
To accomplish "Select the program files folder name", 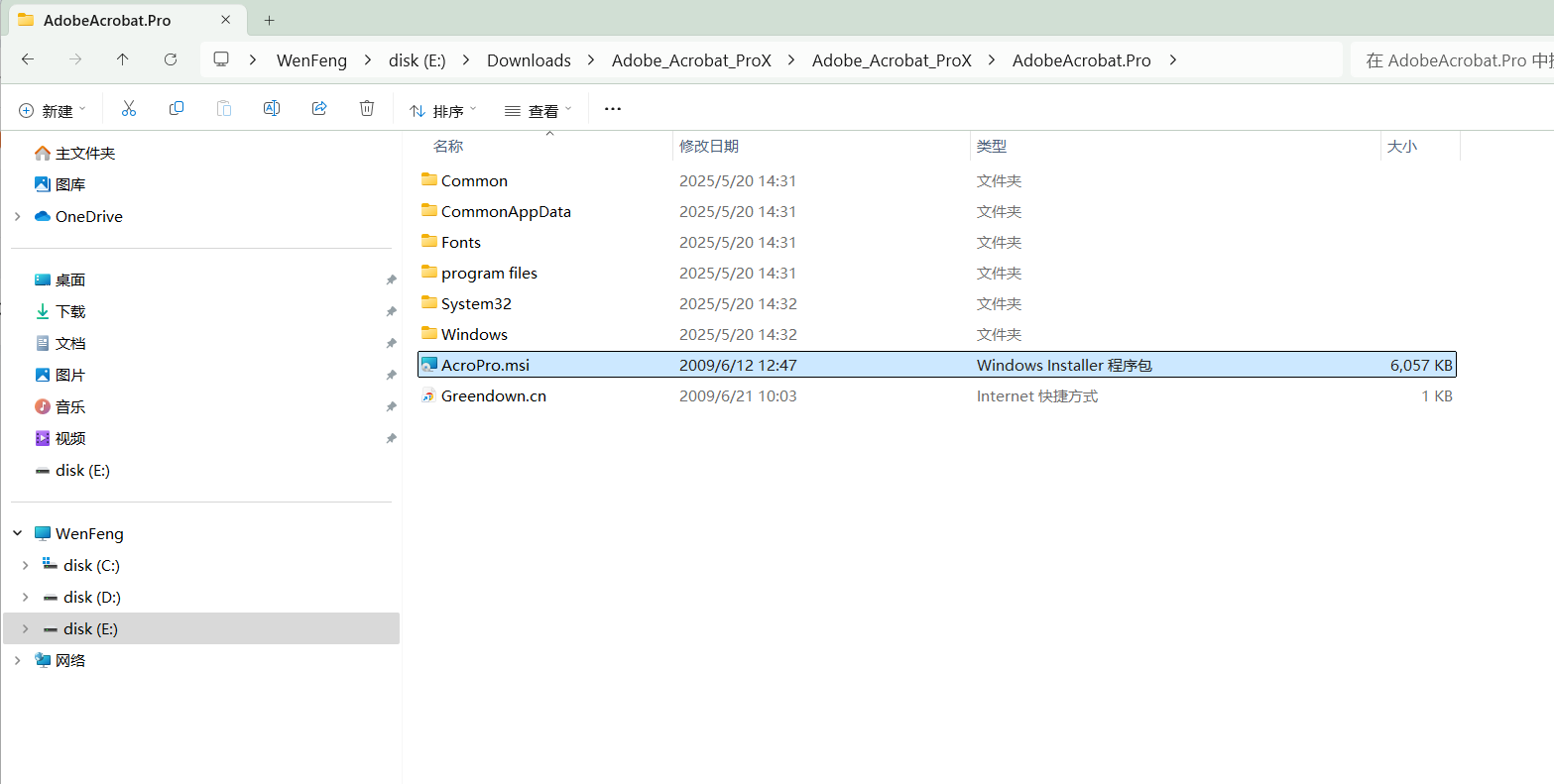I will tap(489, 273).
